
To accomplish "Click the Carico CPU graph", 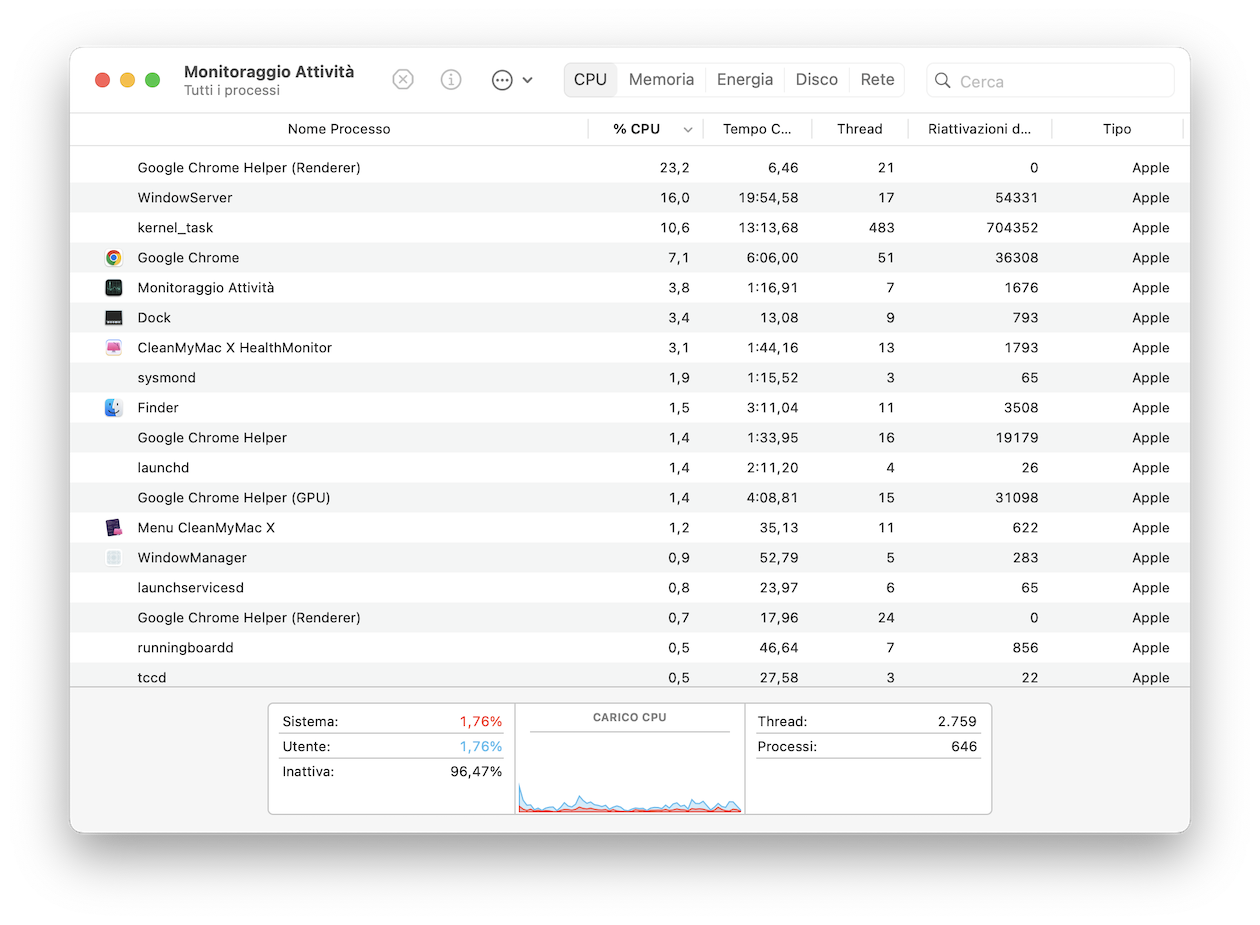I will coord(630,771).
